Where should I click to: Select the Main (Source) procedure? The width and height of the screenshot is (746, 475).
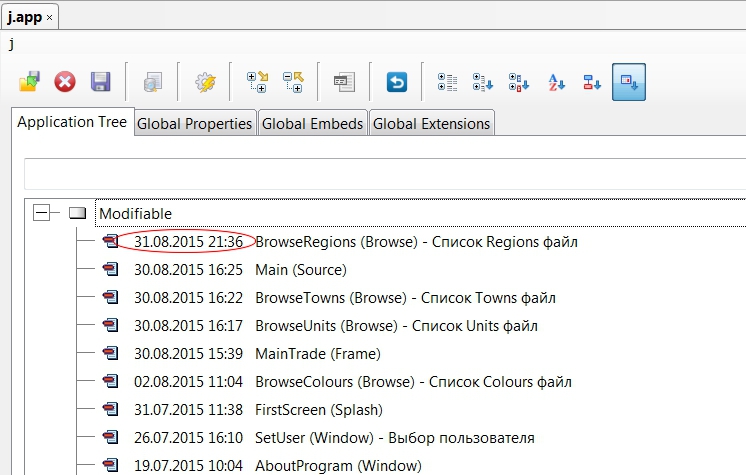tap(300, 270)
